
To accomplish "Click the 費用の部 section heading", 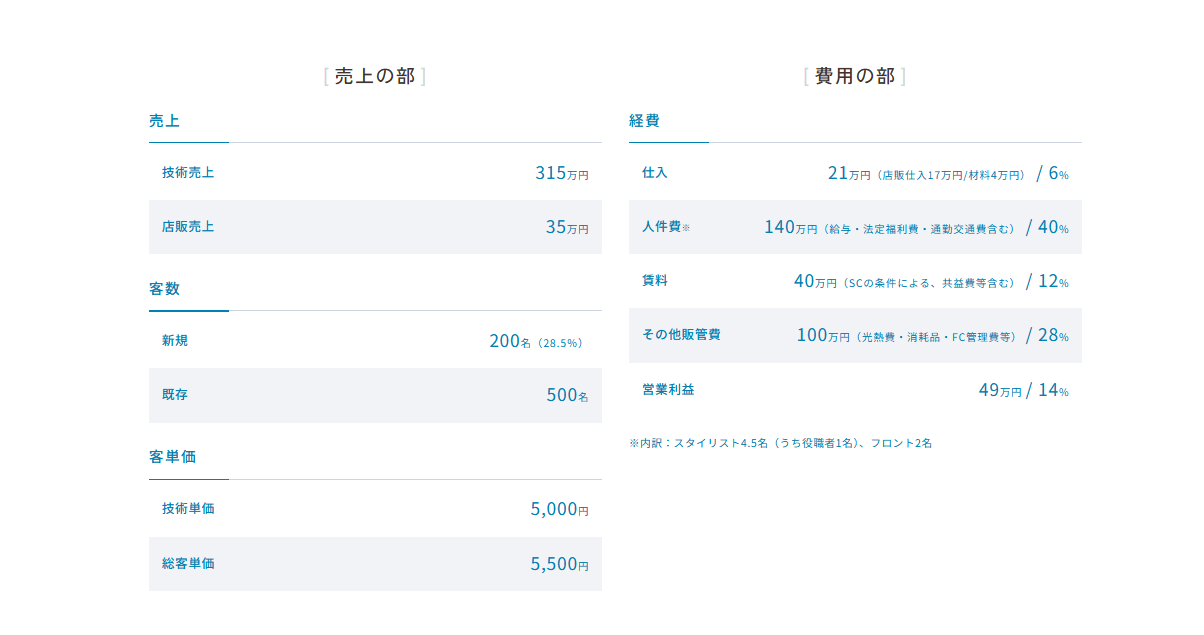I will 855,77.
